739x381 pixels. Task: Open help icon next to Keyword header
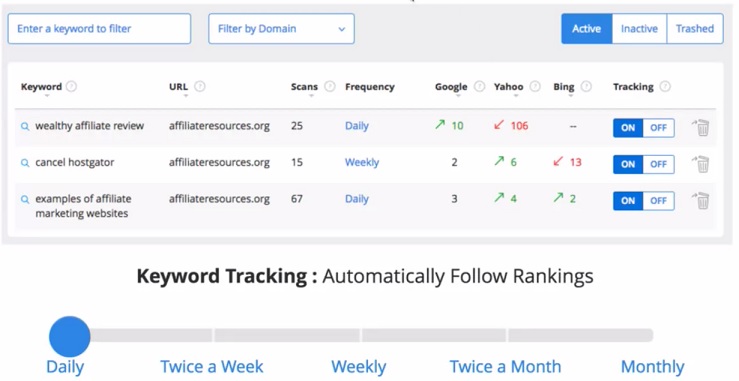[71, 86]
